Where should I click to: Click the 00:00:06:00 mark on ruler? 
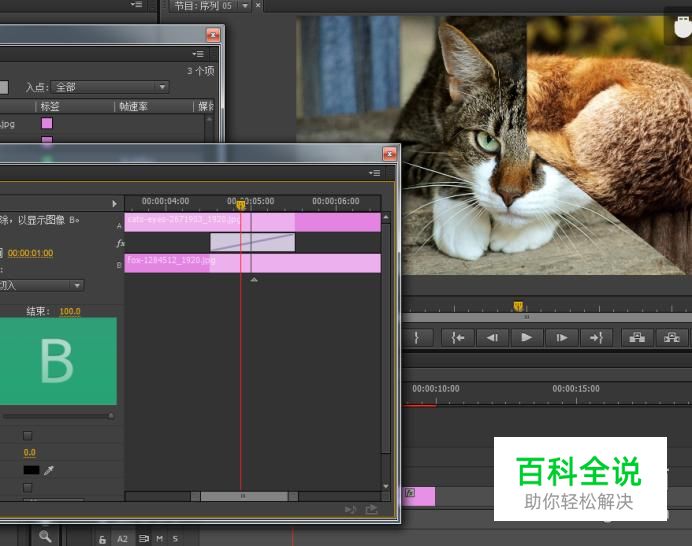[335, 201]
